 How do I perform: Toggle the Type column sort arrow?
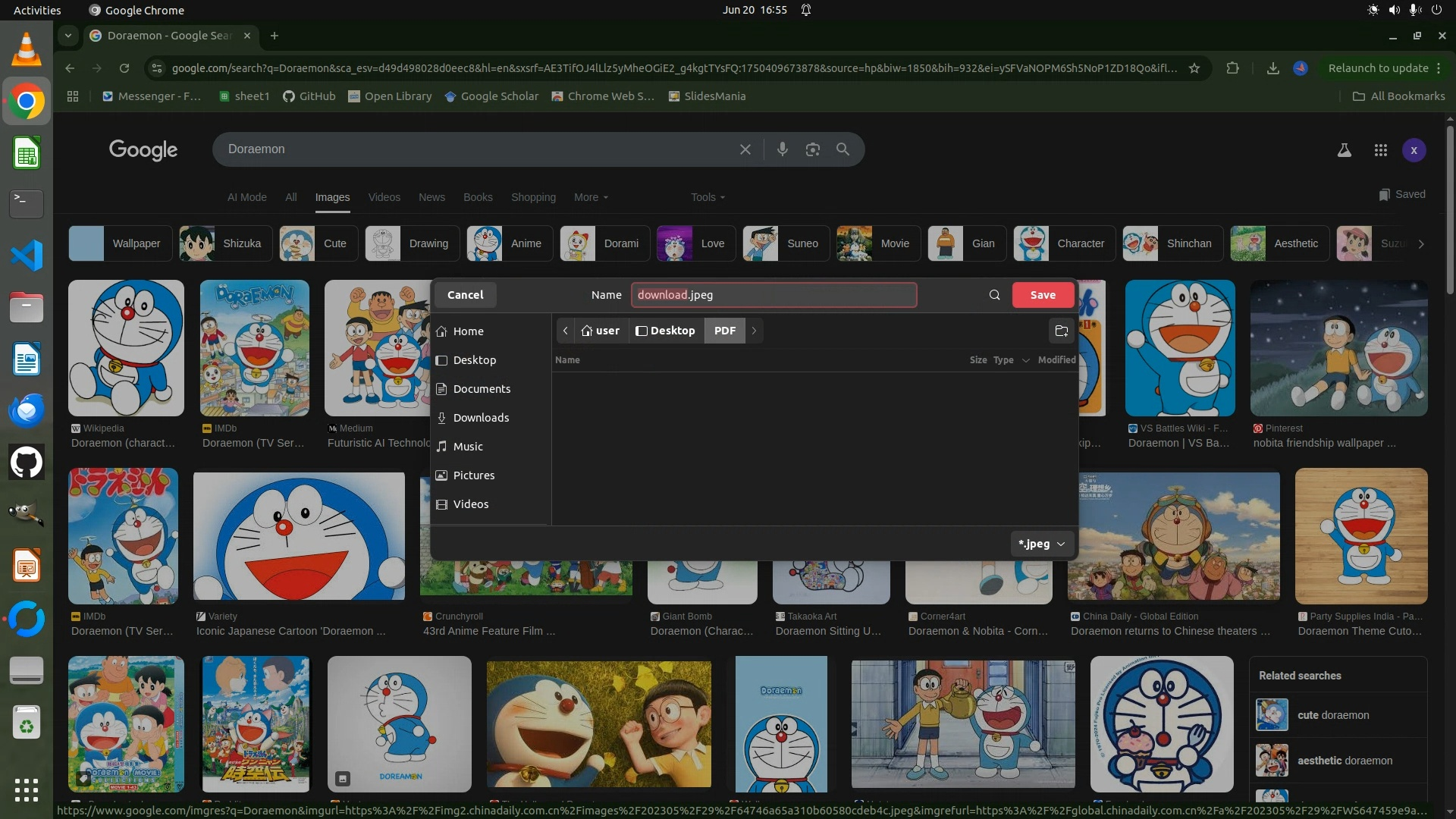[1025, 360]
